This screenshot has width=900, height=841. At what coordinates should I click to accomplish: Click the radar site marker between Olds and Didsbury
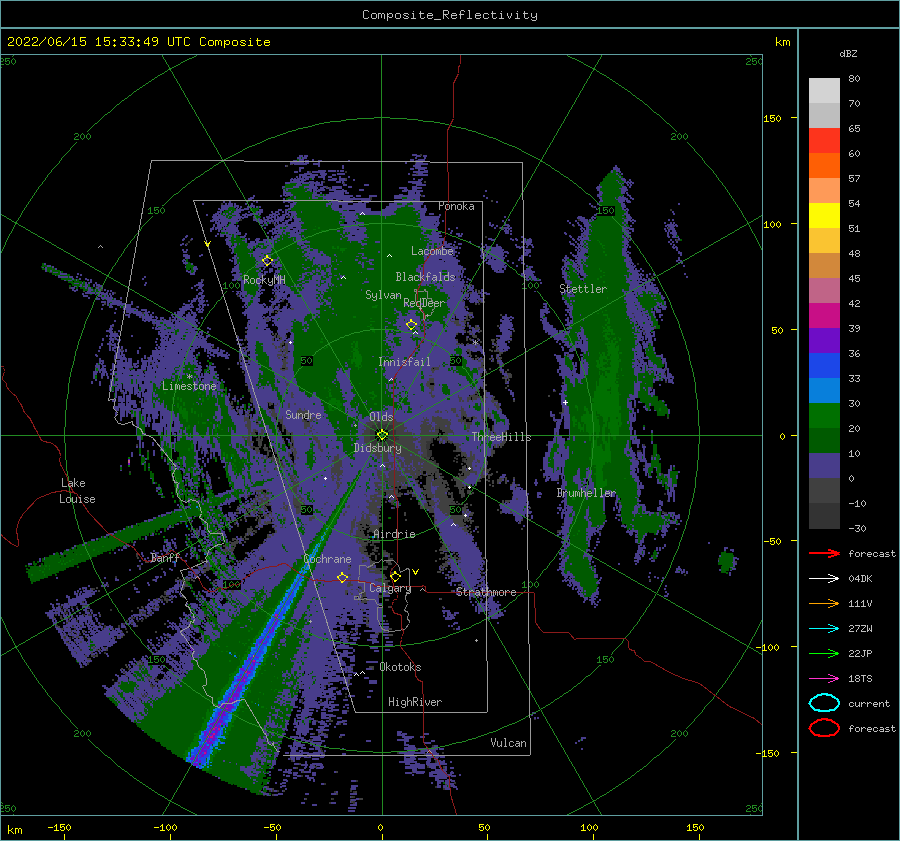382,435
